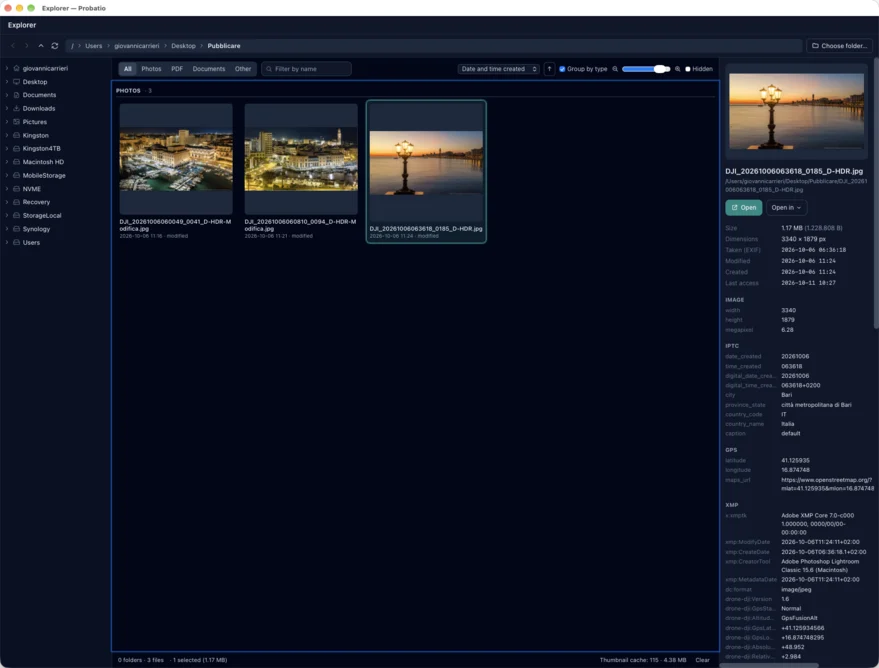Expand the Synology tree node

point(7,229)
